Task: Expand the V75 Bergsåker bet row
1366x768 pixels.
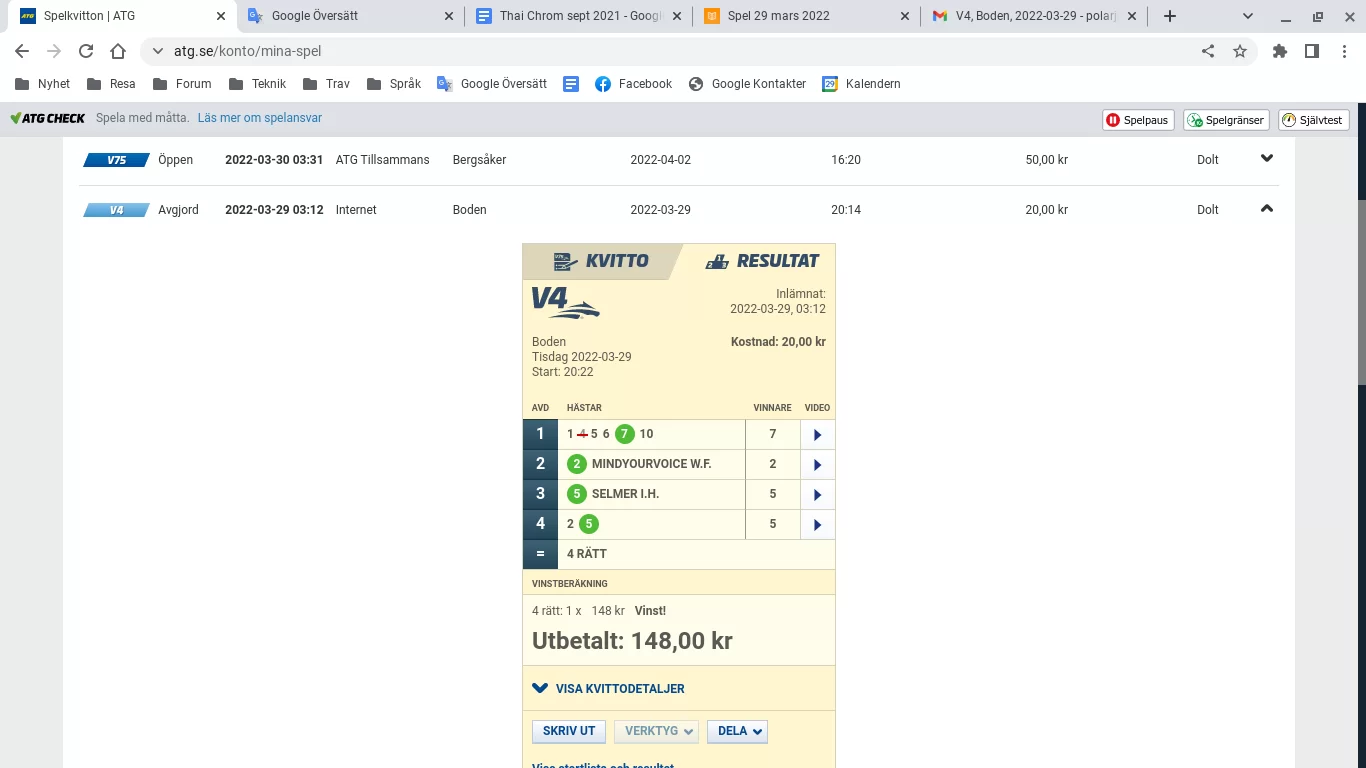Action: coord(1266,158)
